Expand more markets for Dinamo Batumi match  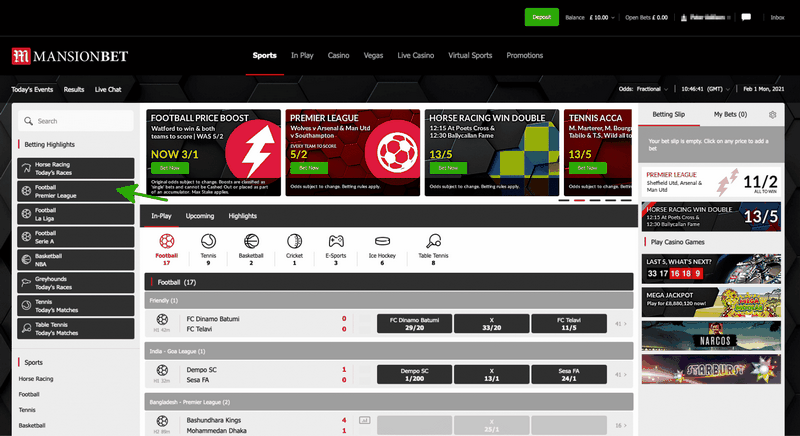pos(620,323)
